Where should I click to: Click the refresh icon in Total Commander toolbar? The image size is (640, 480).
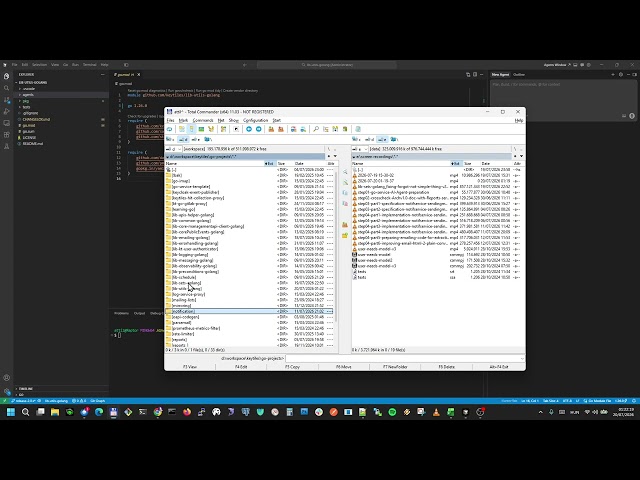169,129
